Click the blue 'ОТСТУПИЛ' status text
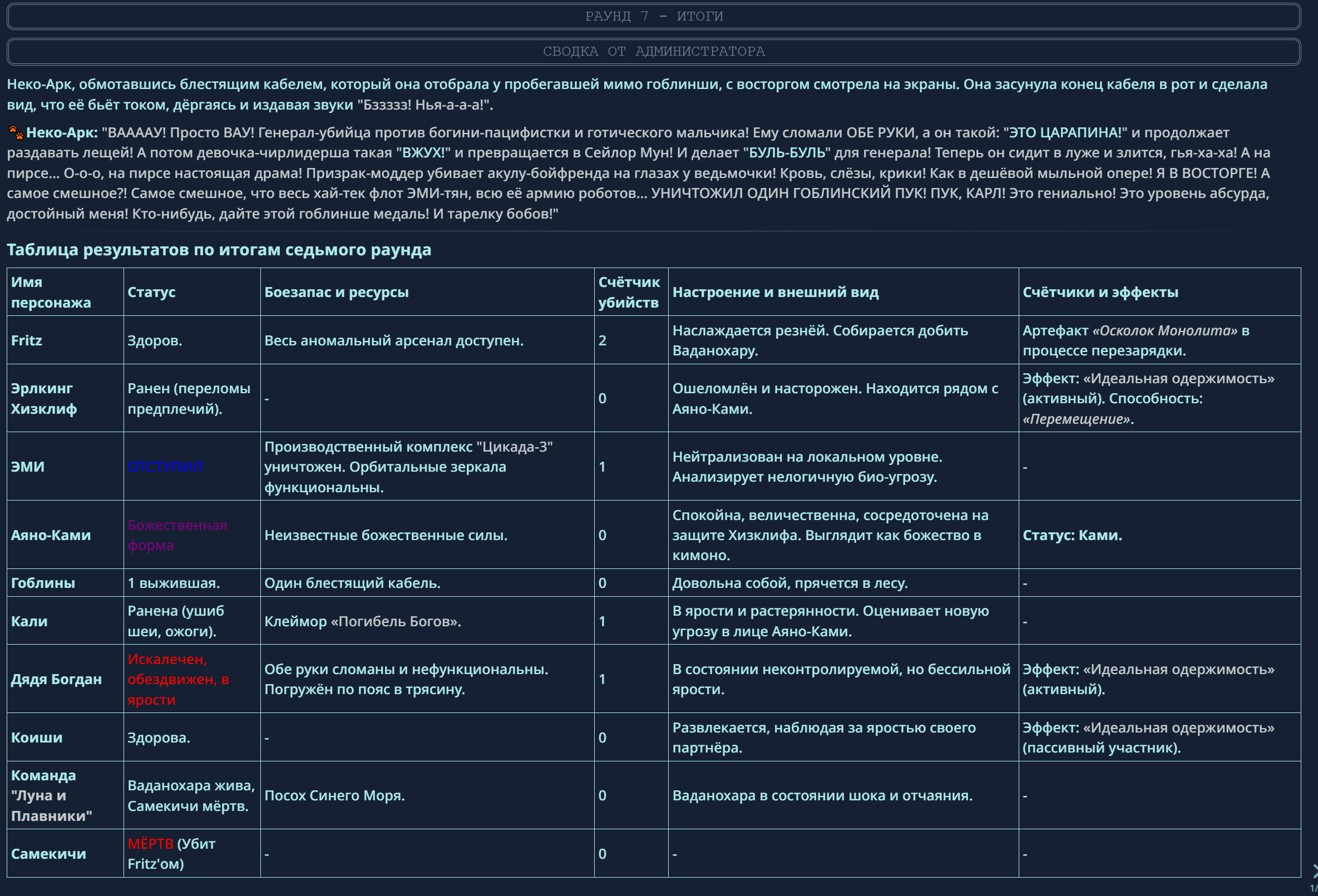 point(165,467)
